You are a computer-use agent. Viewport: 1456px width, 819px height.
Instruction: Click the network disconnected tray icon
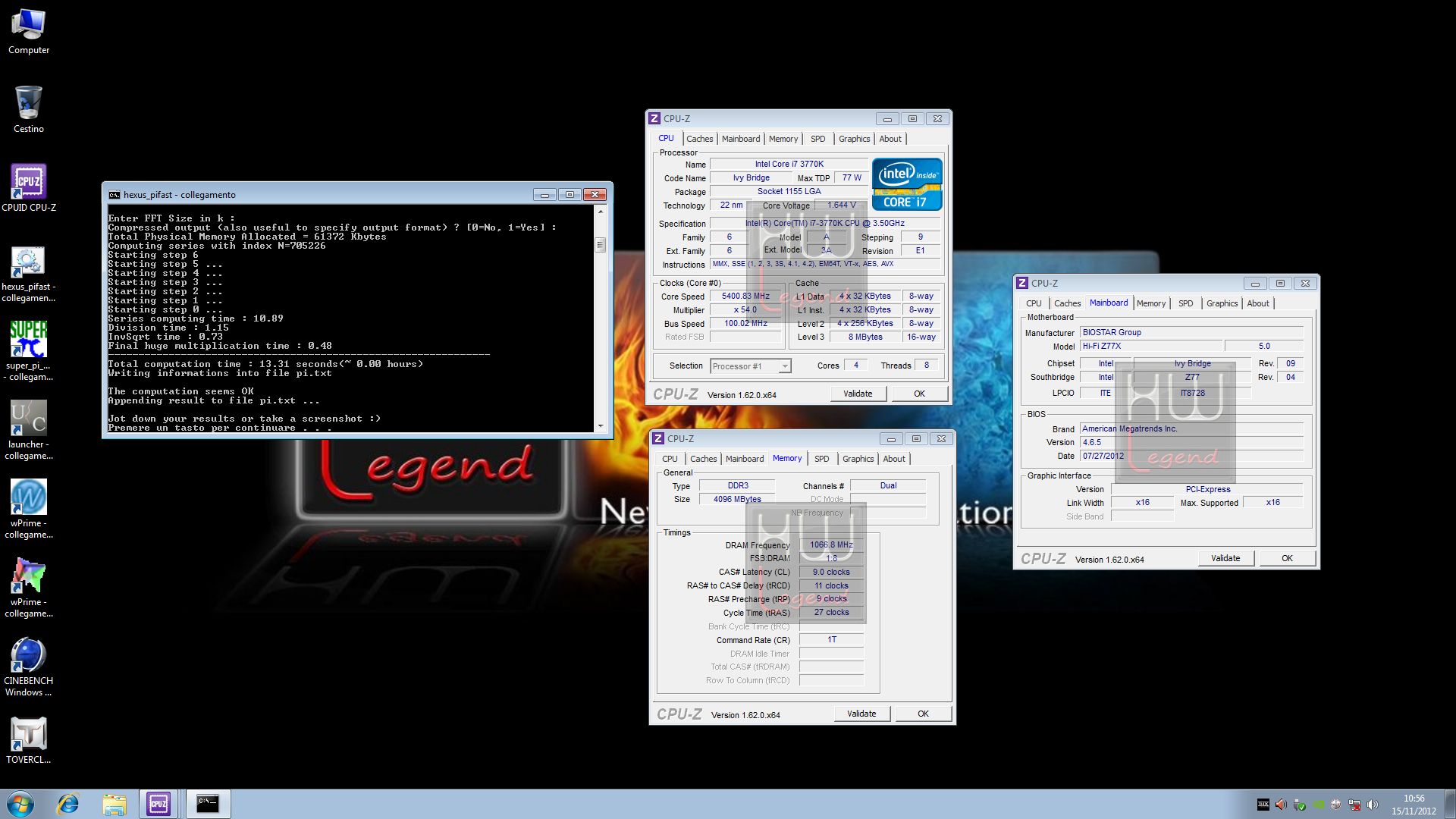tap(1354, 805)
